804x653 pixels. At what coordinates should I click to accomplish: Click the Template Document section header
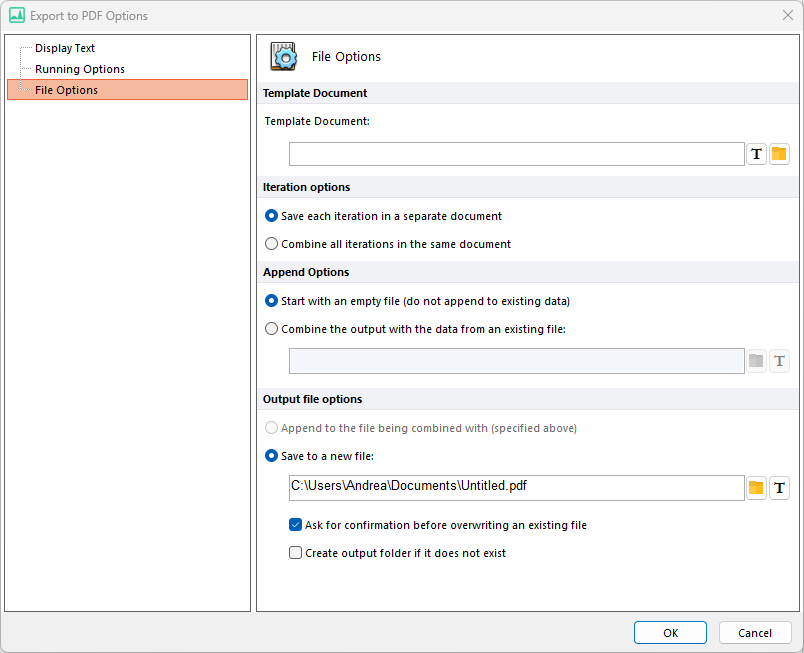(528, 93)
